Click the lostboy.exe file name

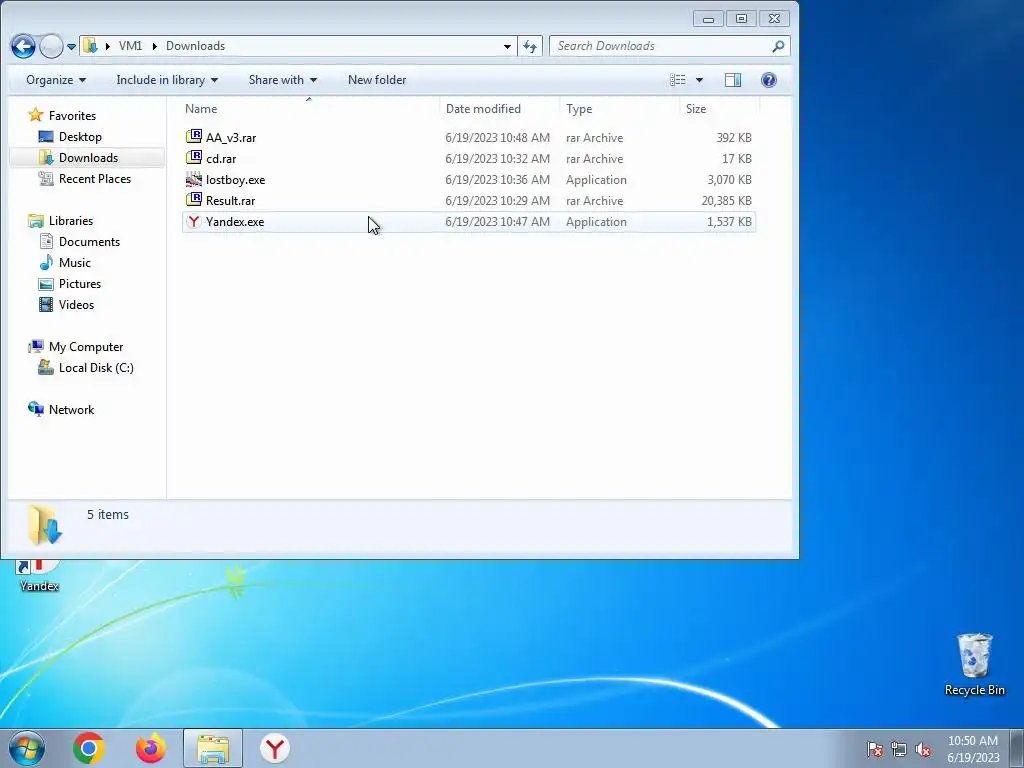tap(236, 180)
